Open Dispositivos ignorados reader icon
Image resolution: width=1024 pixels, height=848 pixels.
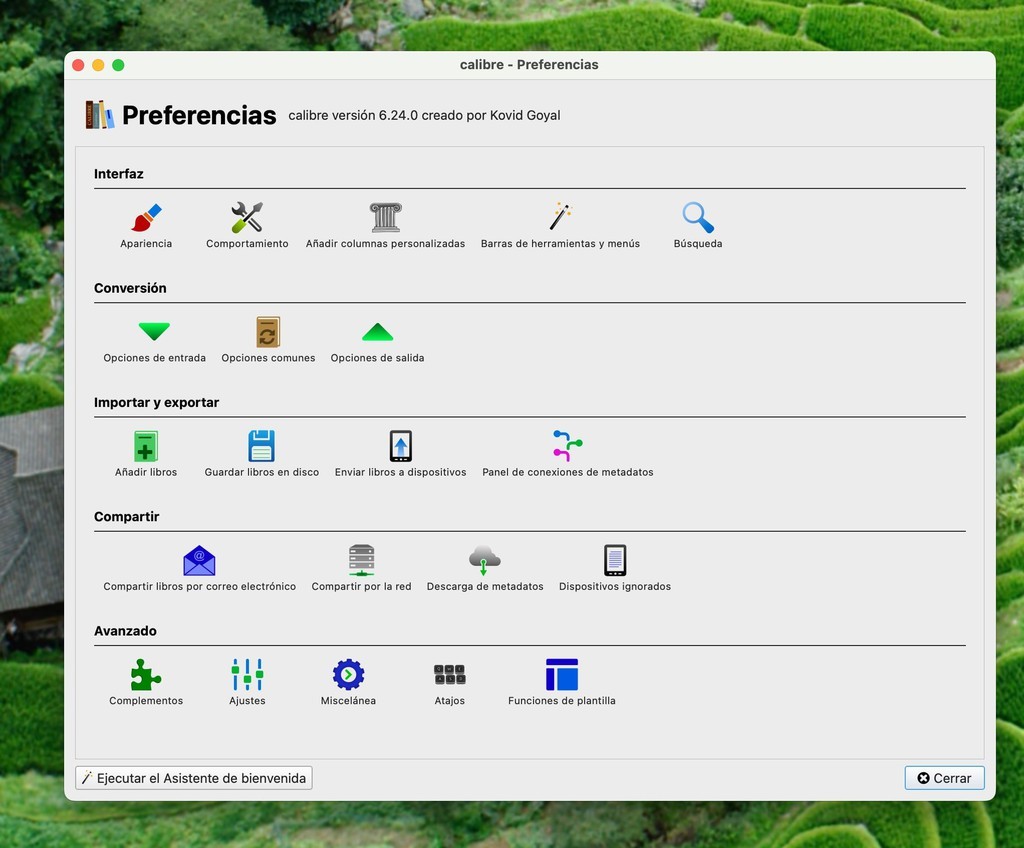615,561
